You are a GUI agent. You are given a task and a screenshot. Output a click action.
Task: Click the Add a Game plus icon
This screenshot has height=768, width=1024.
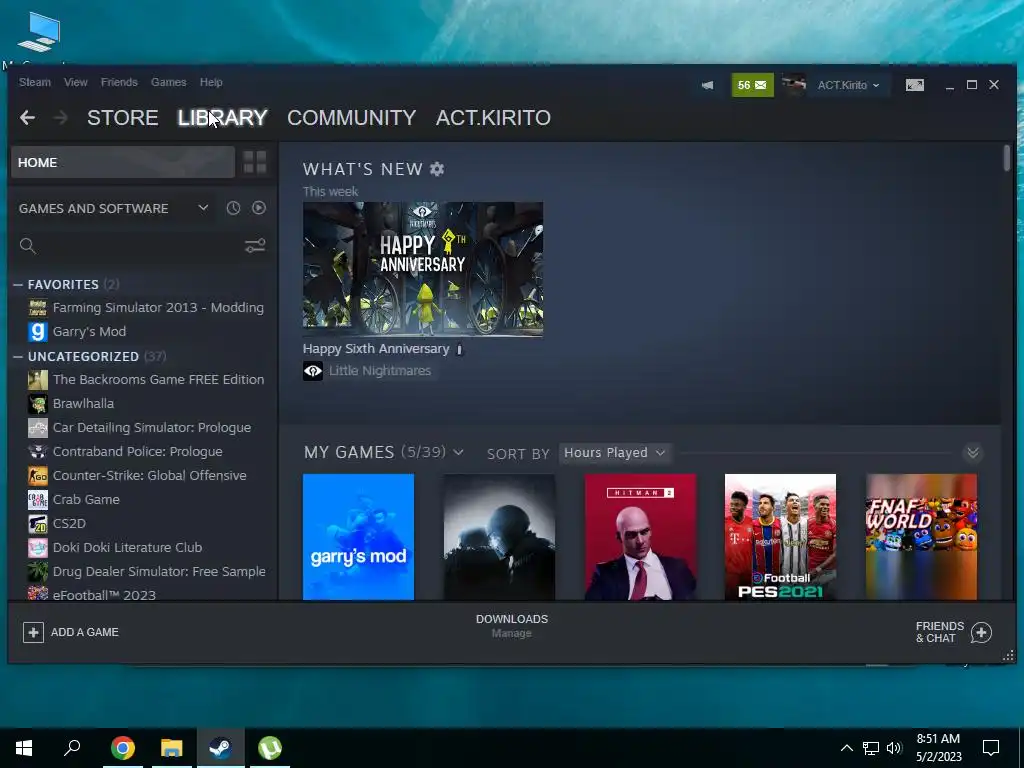(x=33, y=632)
